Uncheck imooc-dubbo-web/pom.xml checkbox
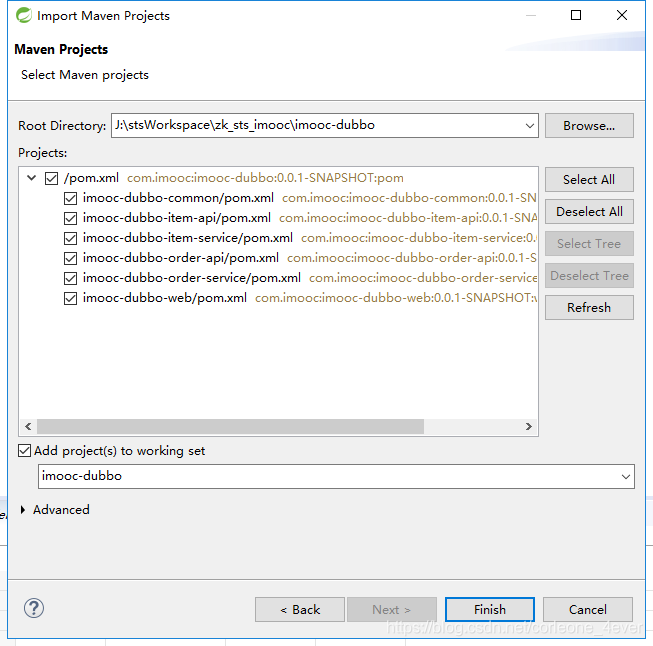 (x=70, y=298)
